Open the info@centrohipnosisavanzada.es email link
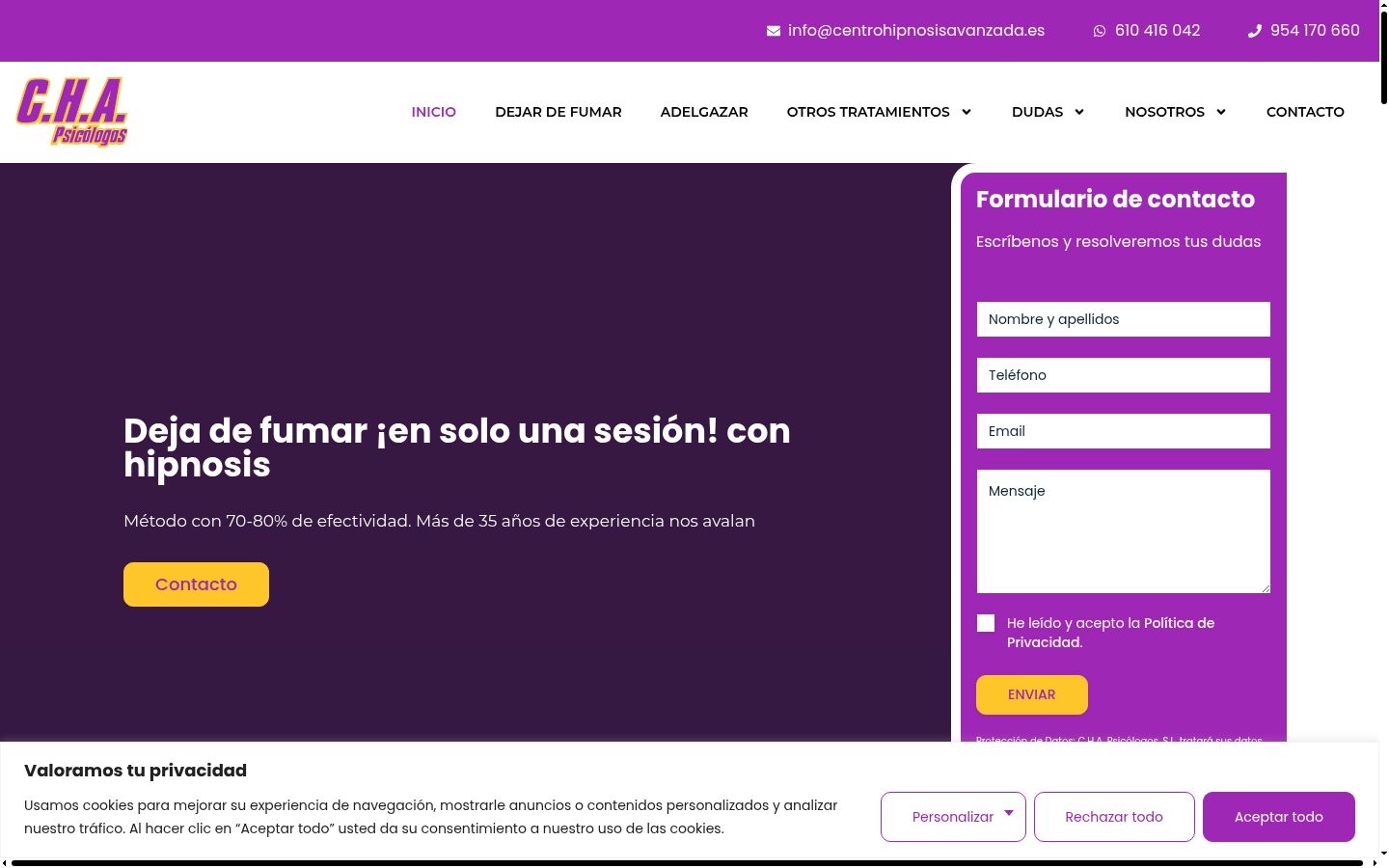 916,31
